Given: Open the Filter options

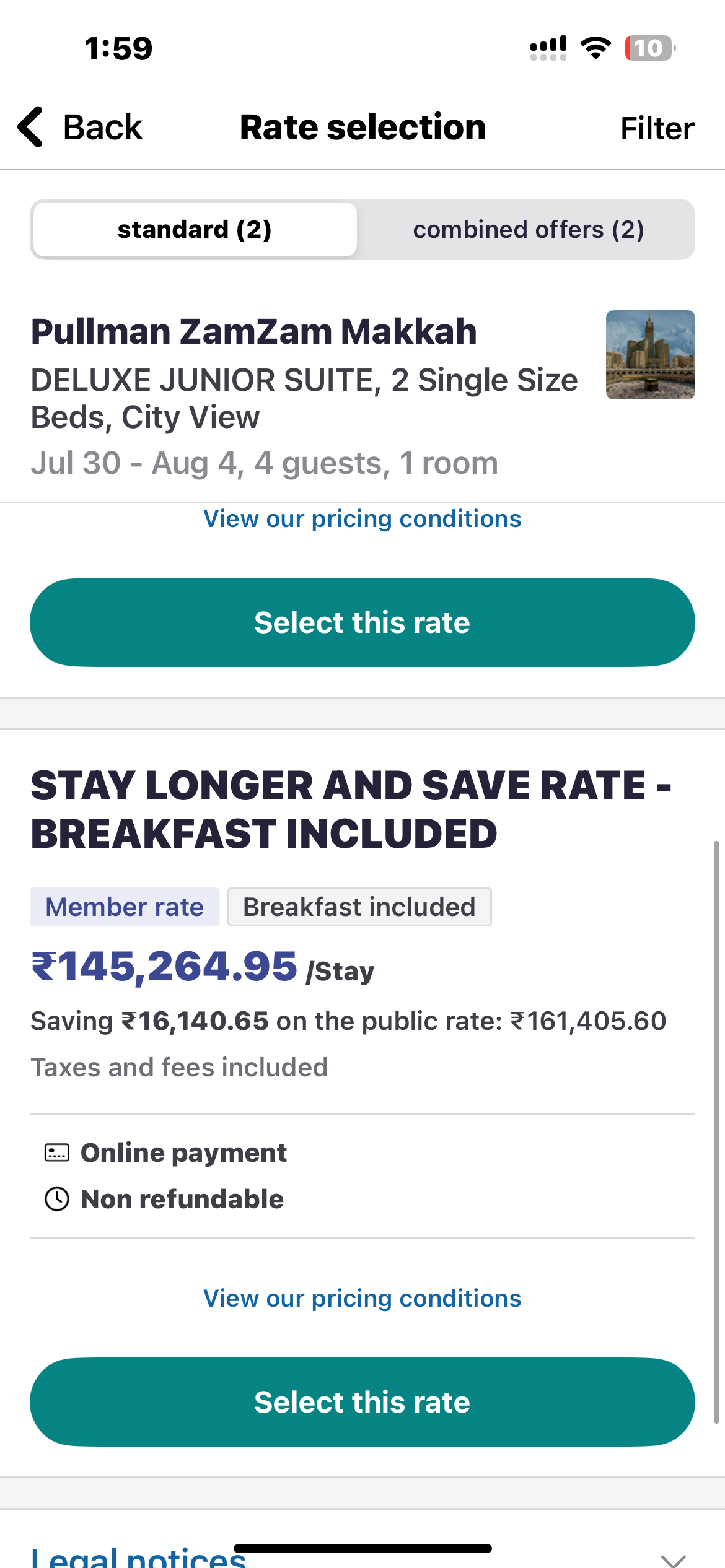Looking at the screenshot, I should pyautogui.click(x=657, y=128).
